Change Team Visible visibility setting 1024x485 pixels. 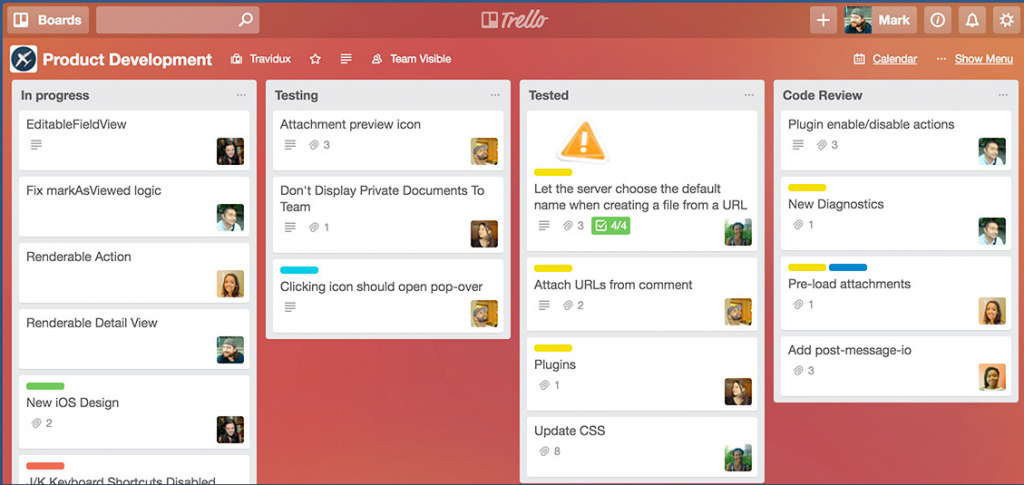[x=411, y=59]
